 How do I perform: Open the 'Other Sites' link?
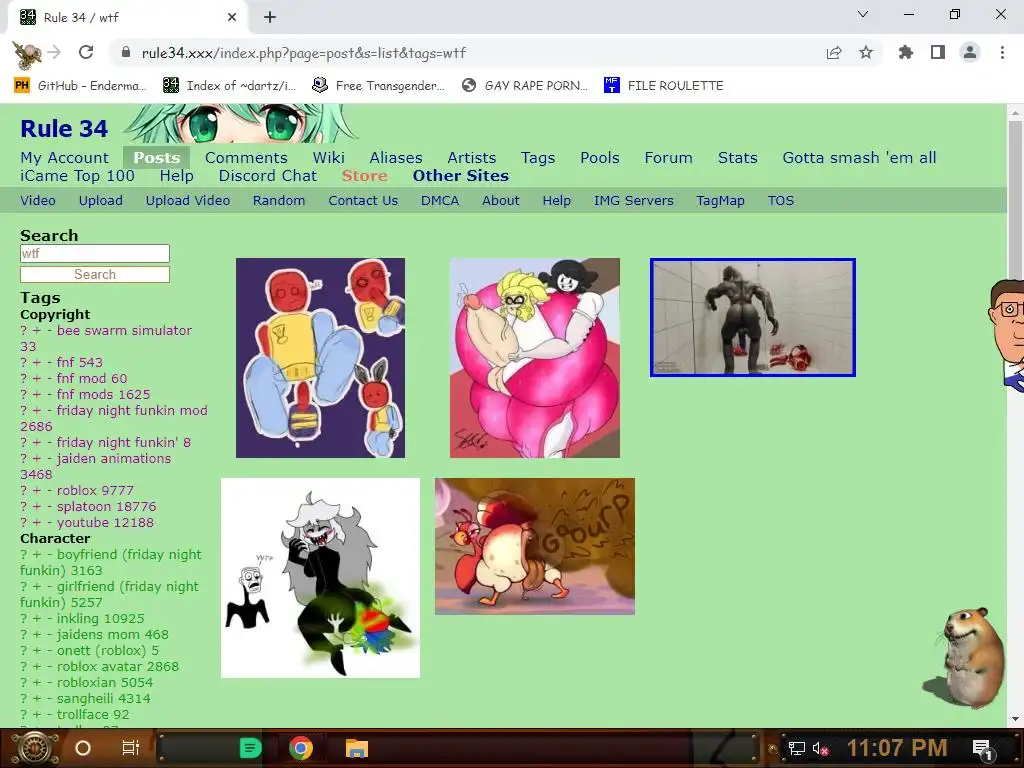click(460, 176)
